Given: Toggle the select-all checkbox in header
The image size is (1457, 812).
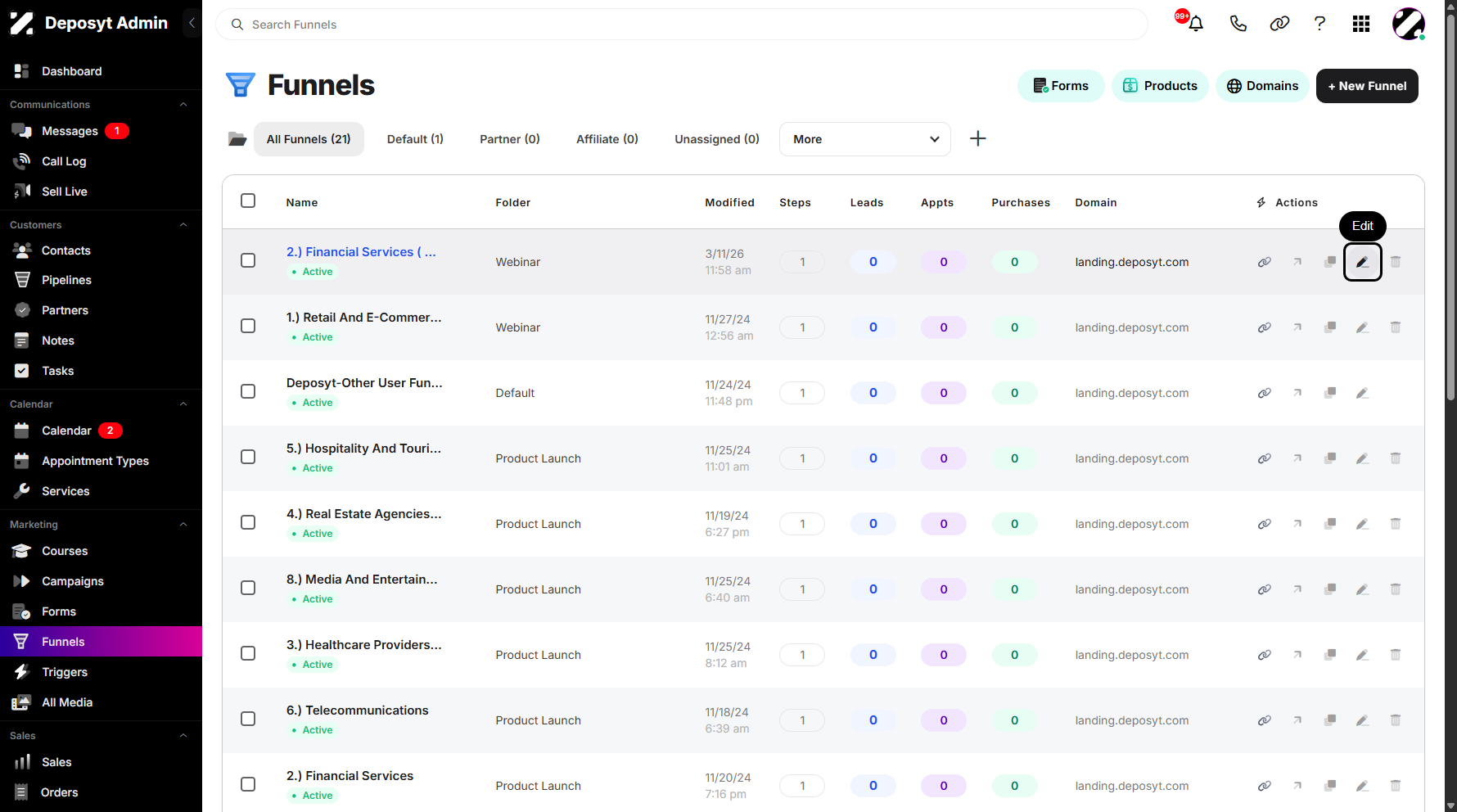Looking at the screenshot, I should click(248, 201).
